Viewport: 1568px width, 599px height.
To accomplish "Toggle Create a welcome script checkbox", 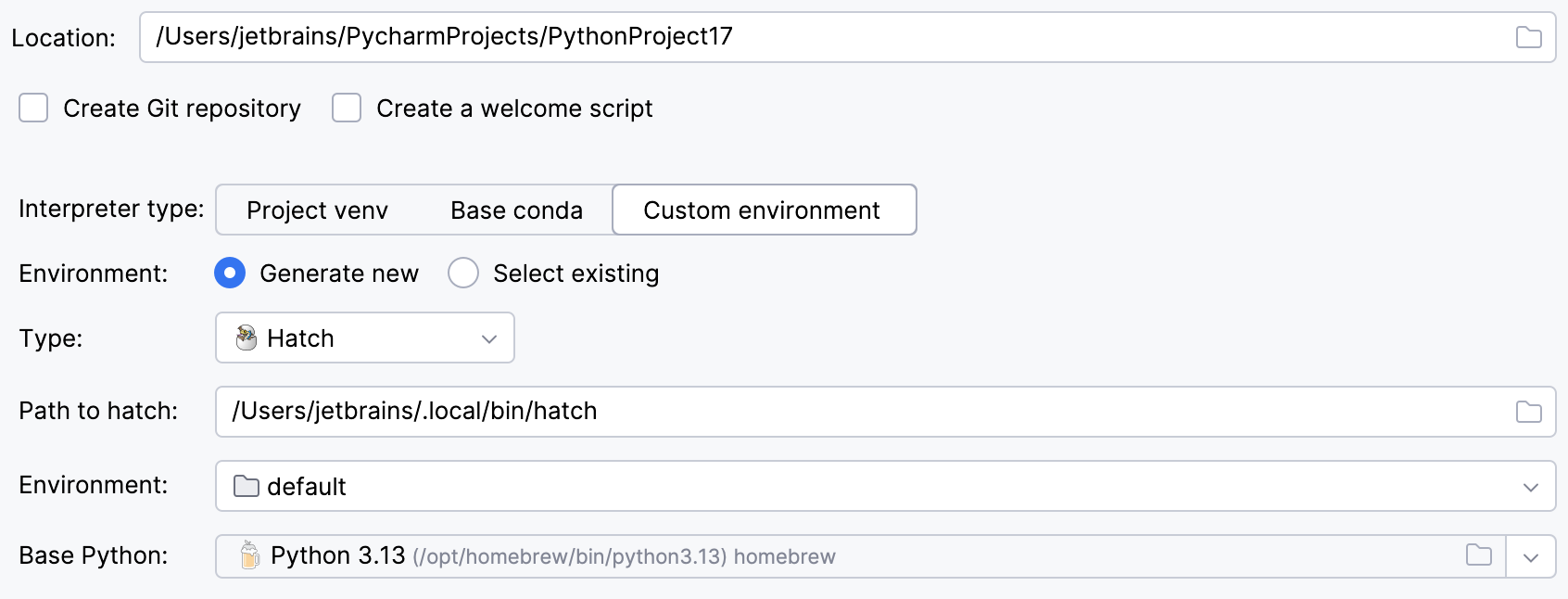I will click(347, 108).
